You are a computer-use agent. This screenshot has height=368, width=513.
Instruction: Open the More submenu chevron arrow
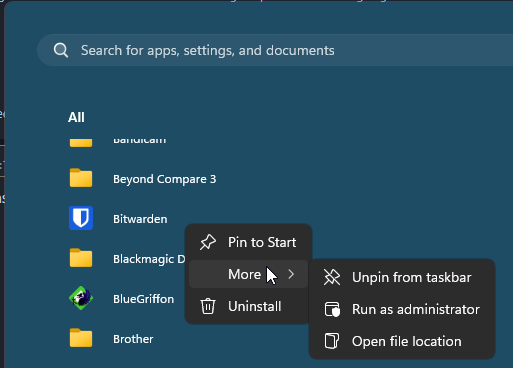(x=291, y=274)
